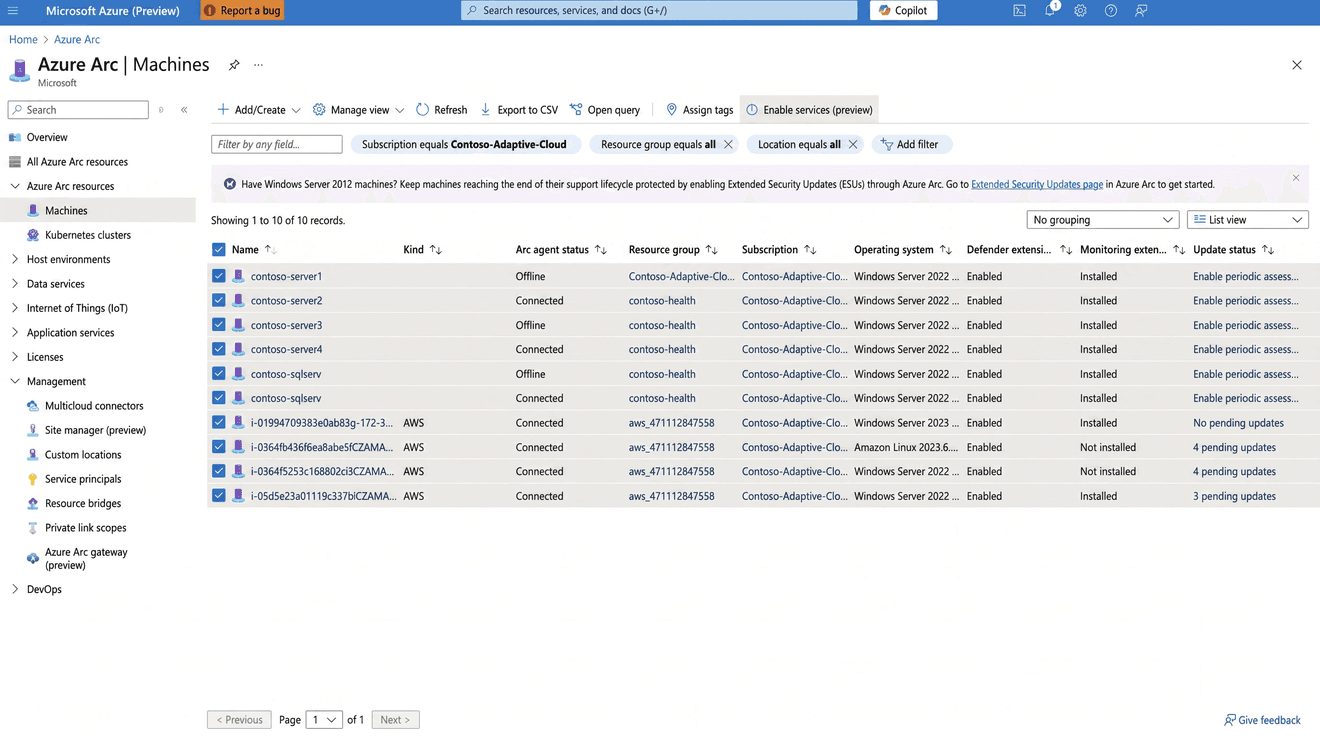The height and width of the screenshot is (737, 1320).
Task: Uncheck the contoso-server1 row checkbox
Action: click(x=219, y=276)
